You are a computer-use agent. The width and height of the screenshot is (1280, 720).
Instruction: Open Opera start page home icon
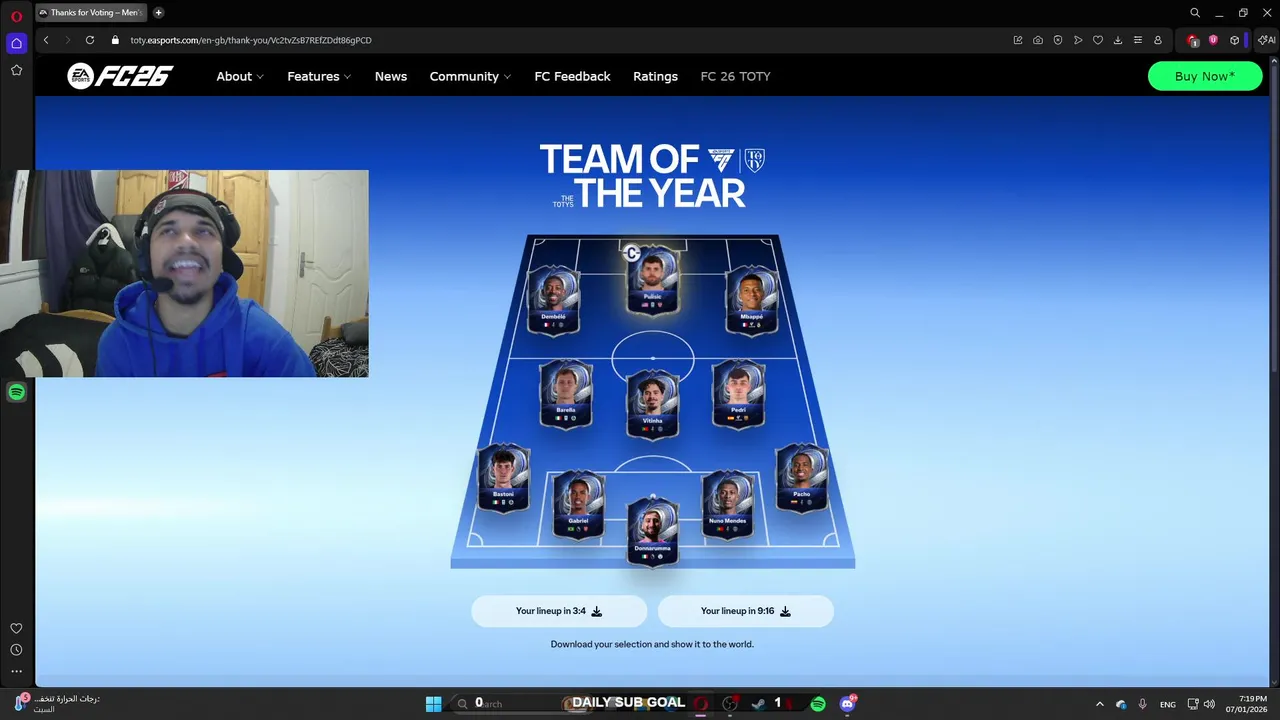[16, 43]
